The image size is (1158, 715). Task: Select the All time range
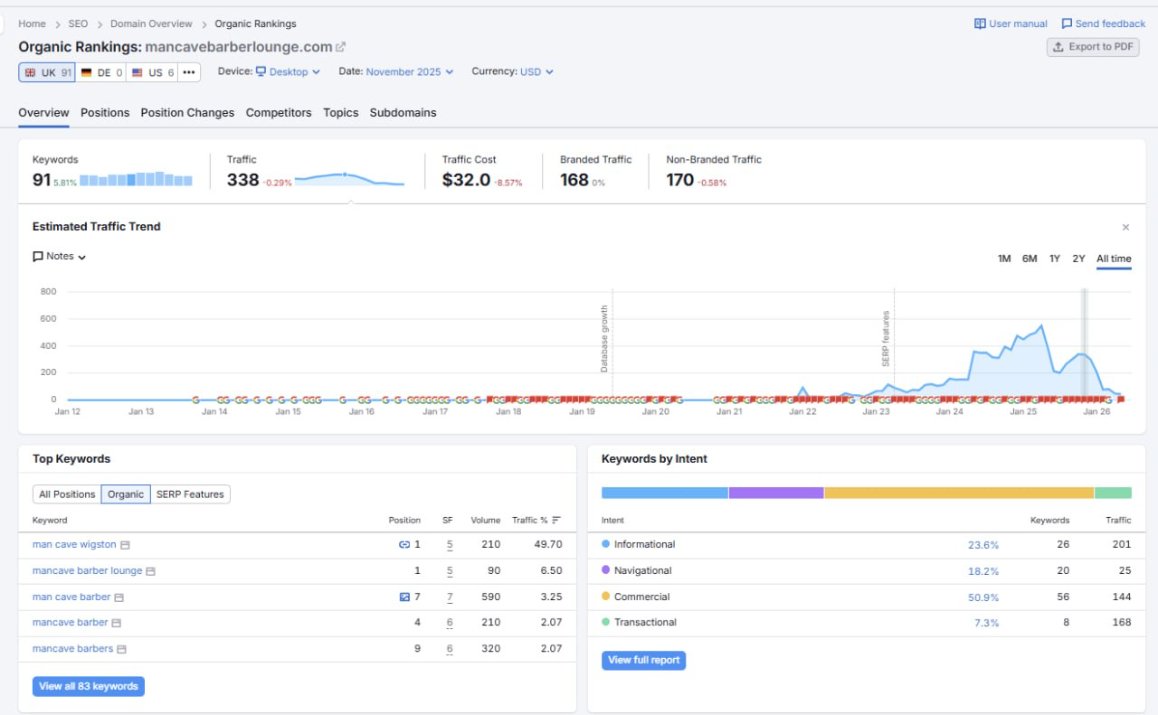[1114, 259]
